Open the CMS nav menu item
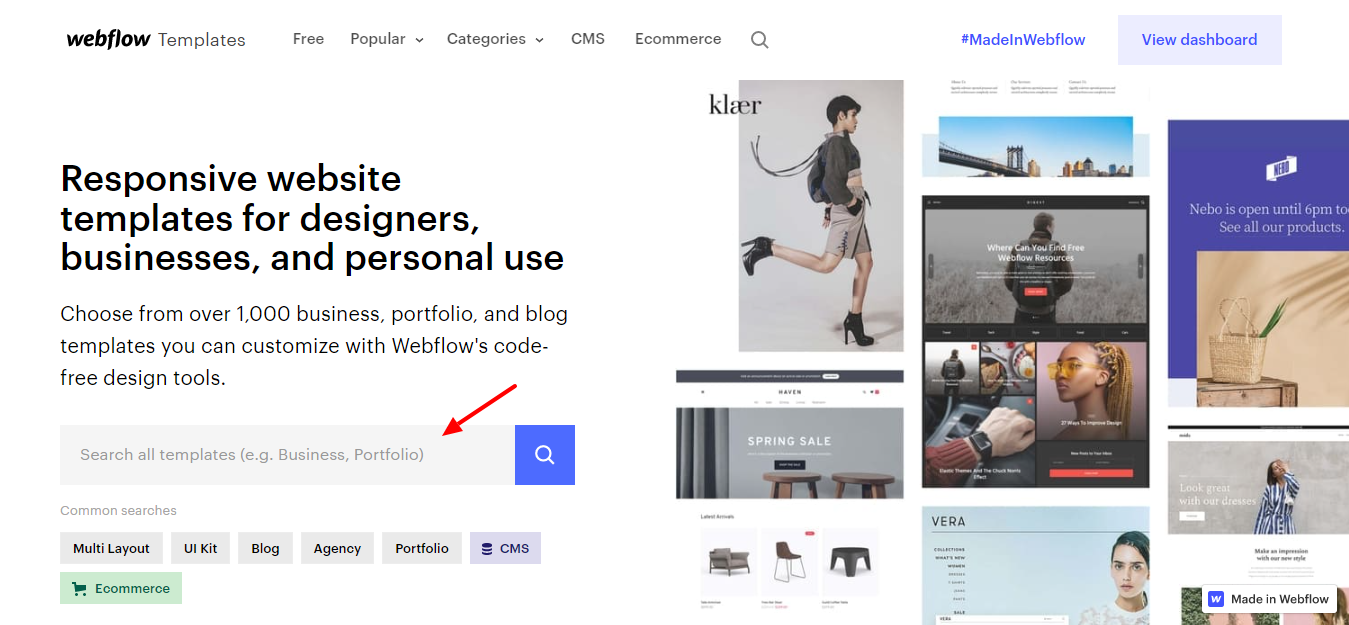Viewport: 1349px width, 625px height. (x=588, y=39)
